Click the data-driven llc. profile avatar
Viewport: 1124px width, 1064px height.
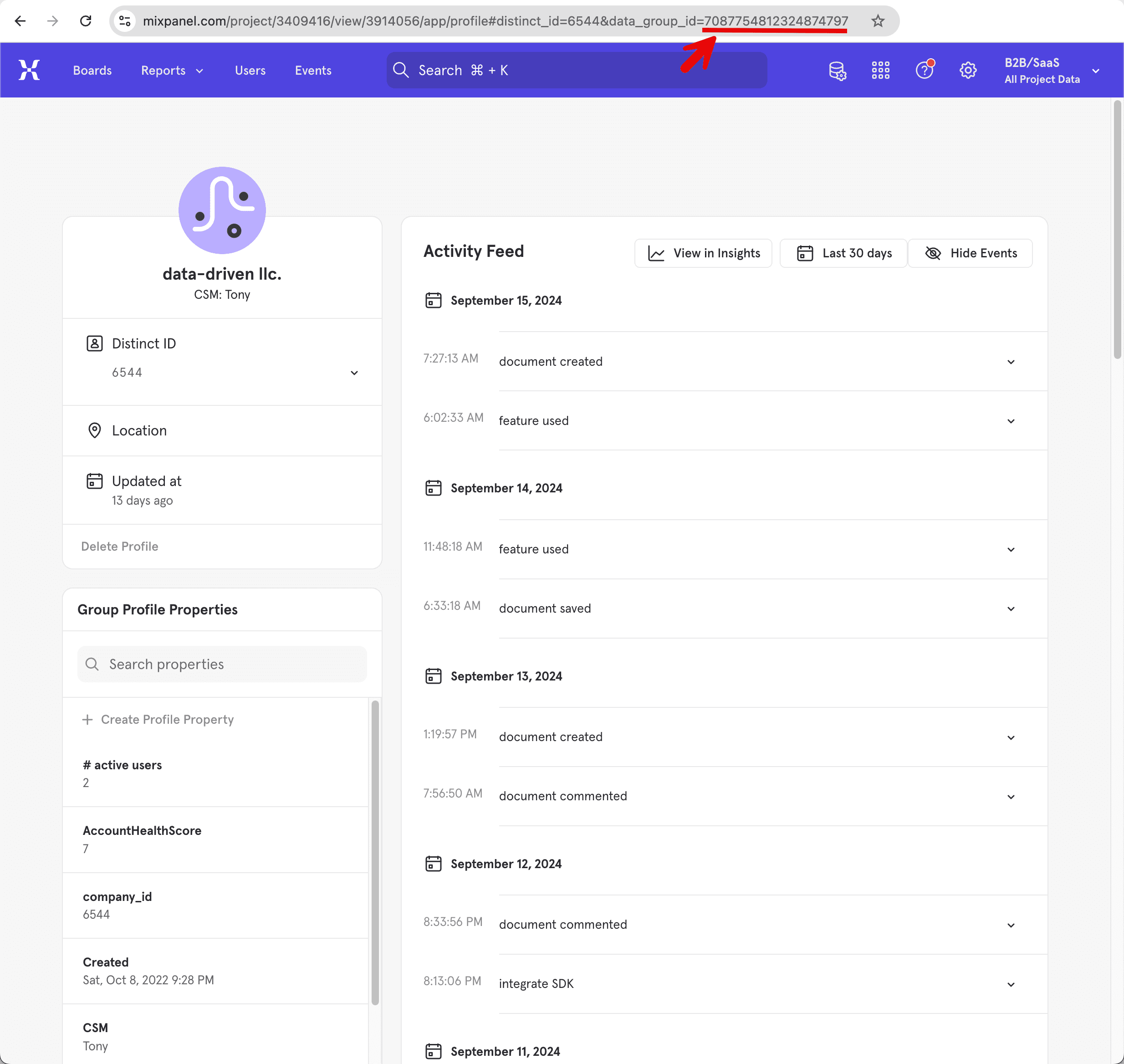[x=222, y=210]
